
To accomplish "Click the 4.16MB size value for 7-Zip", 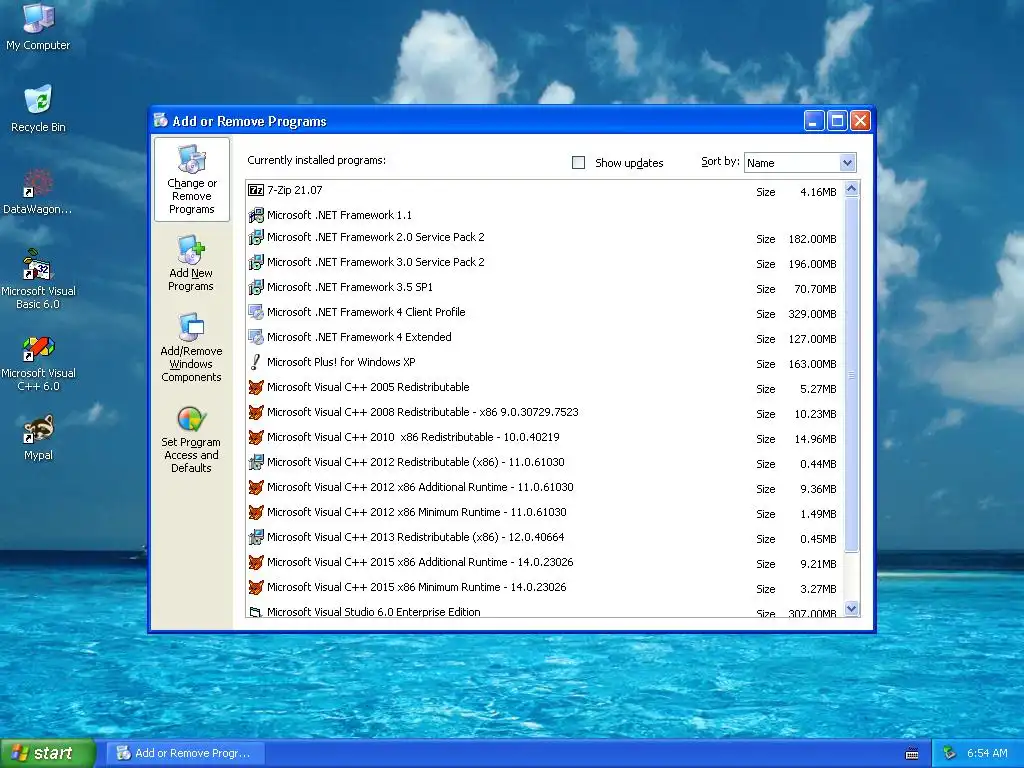I will [818, 193].
